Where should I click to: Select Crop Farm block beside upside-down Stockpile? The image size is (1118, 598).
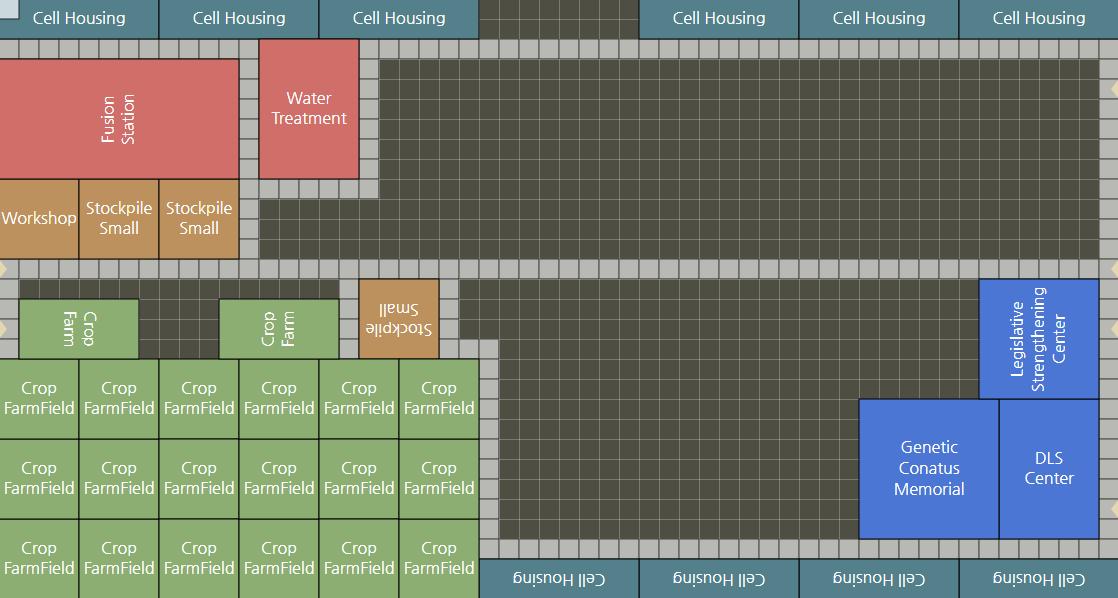click(x=279, y=329)
